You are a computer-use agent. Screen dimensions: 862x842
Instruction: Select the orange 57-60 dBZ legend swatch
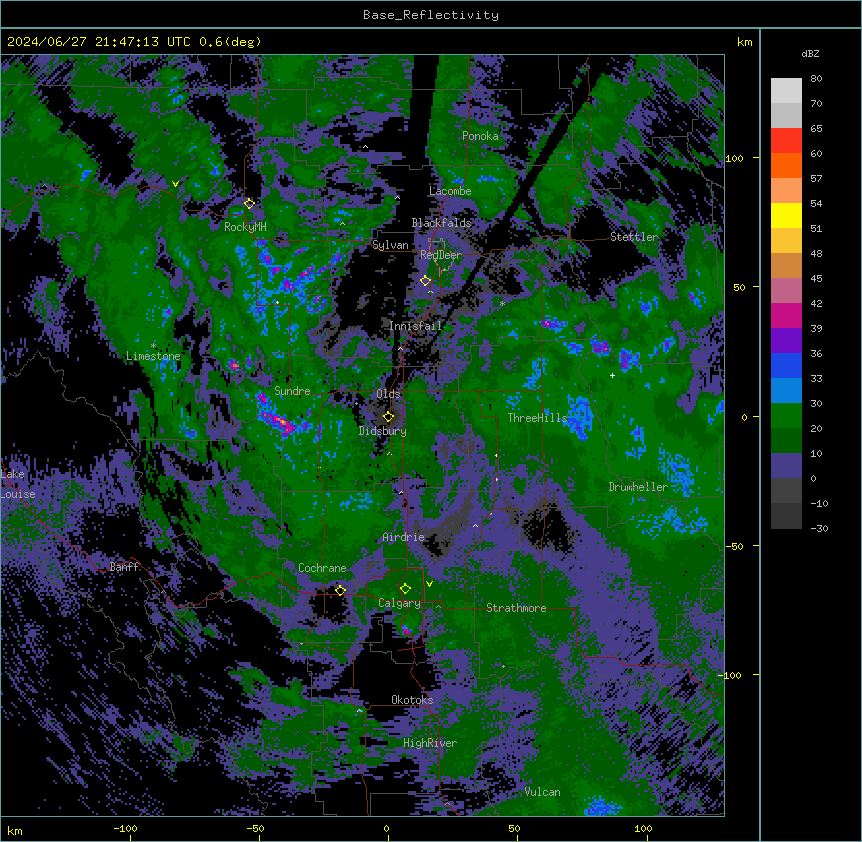point(786,165)
